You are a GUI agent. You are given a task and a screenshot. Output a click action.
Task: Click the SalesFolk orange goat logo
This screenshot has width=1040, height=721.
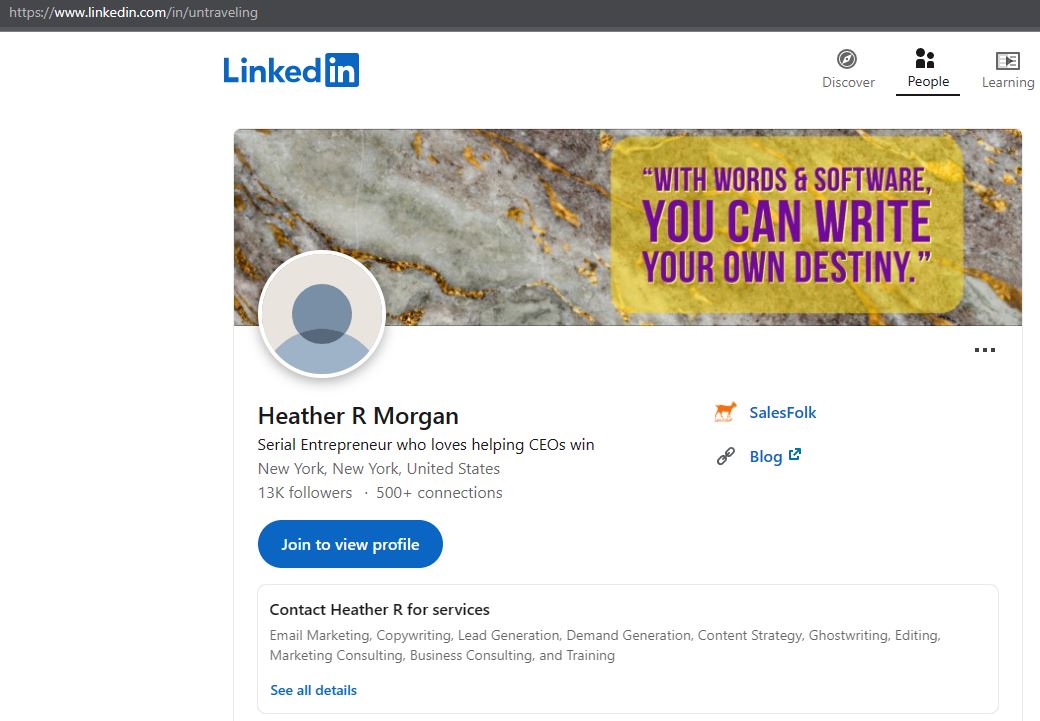[x=725, y=412]
